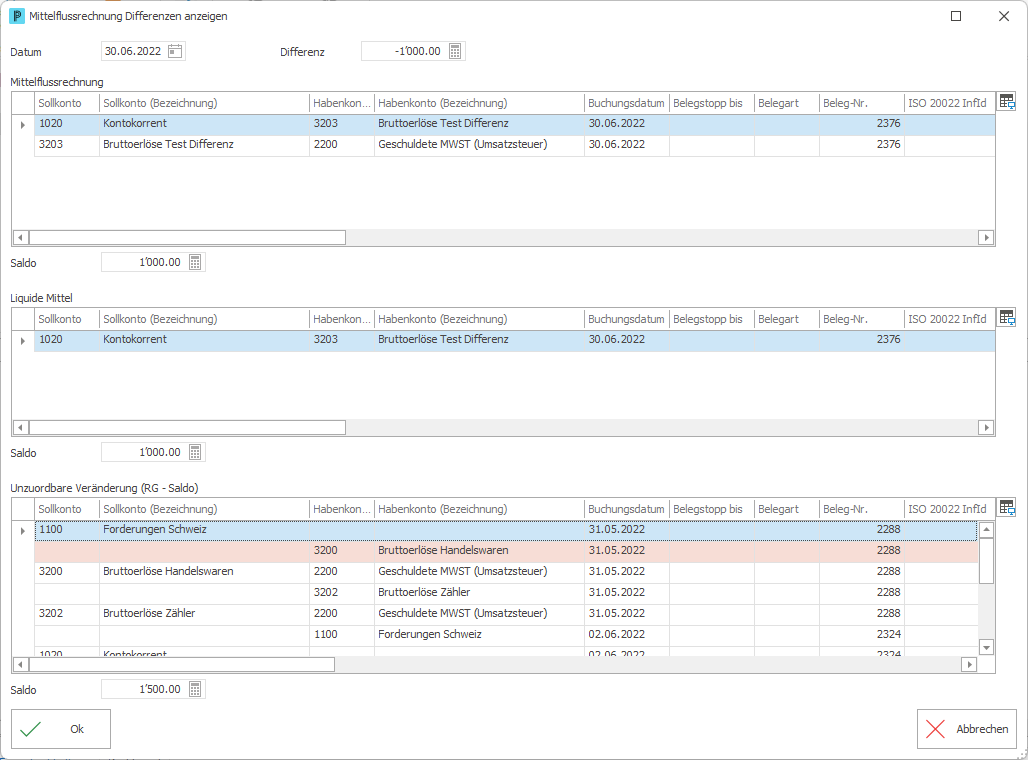The width and height of the screenshot is (1028, 760).
Task: Click calculator icon of Liquide Mittel Saldo
Action: (195, 452)
